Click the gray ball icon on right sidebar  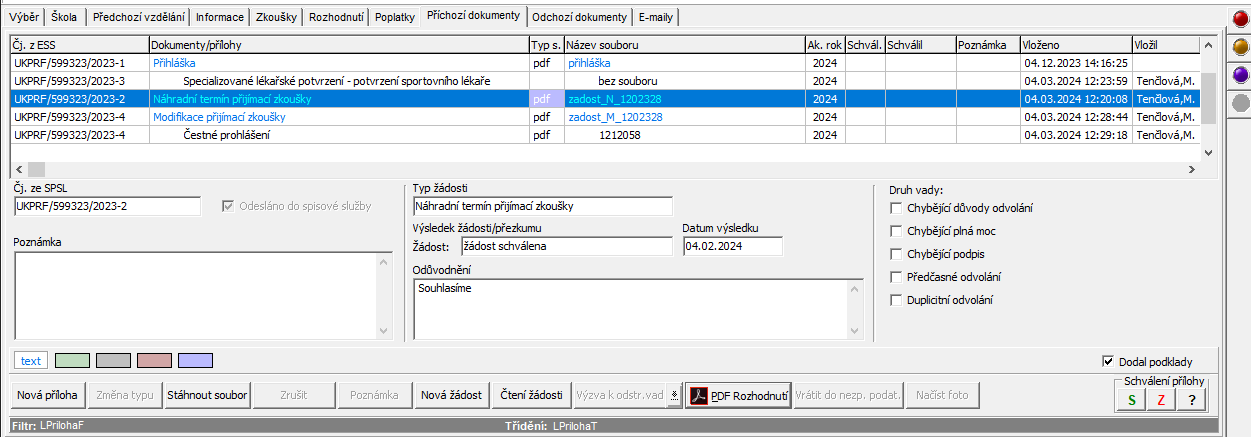(x=1239, y=102)
